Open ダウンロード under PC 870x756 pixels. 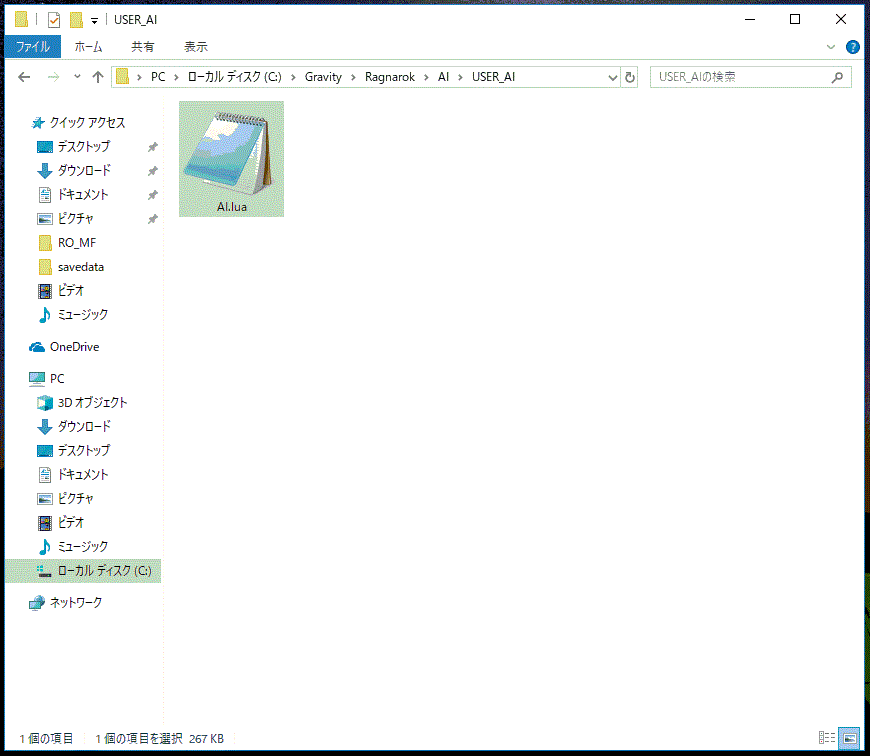tap(84, 427)
